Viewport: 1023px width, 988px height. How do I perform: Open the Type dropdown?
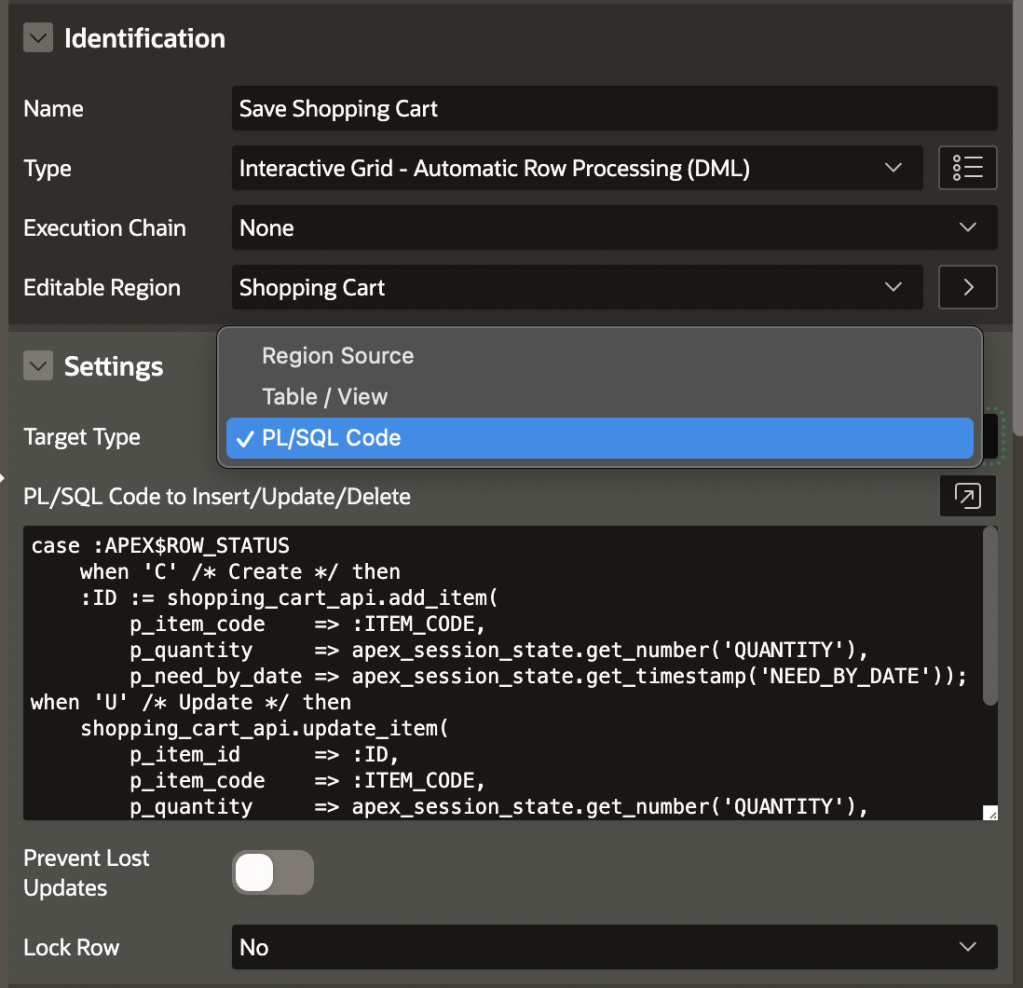(x=893, y=168)
